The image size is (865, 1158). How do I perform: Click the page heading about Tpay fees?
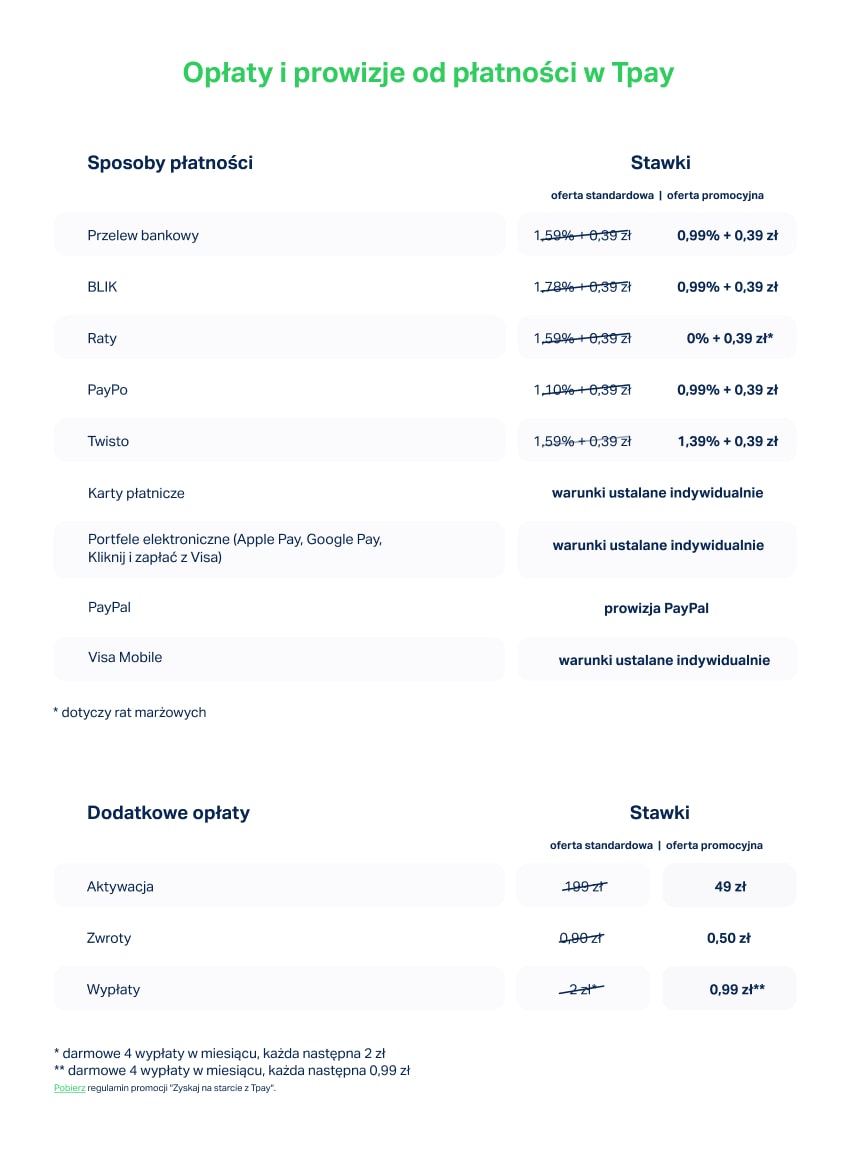coord(428,73)
